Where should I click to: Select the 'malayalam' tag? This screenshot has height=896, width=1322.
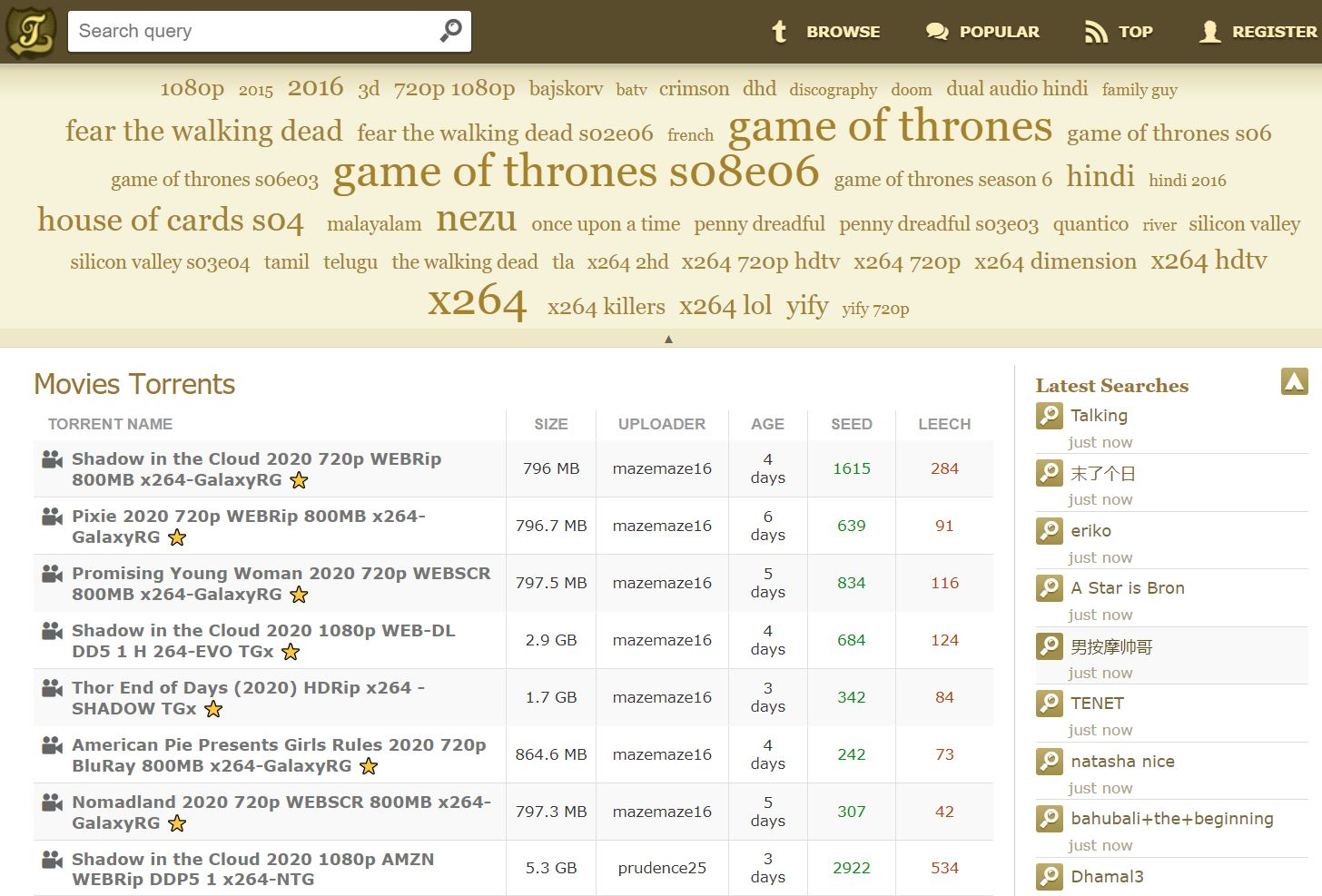pyautogui.click(x=374, y=224)
